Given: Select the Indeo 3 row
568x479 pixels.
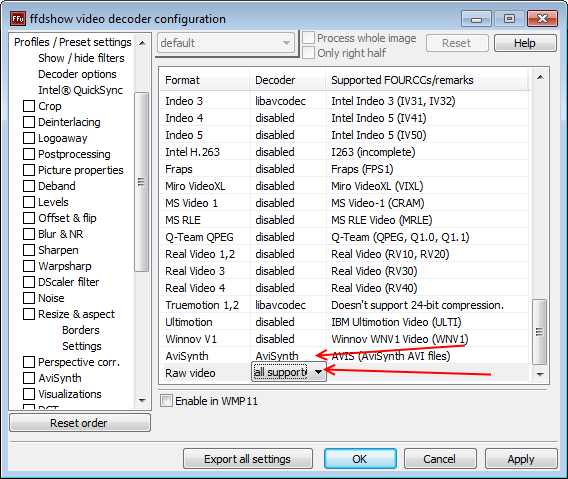Looking at the screenshot, I should pos(345,101).
